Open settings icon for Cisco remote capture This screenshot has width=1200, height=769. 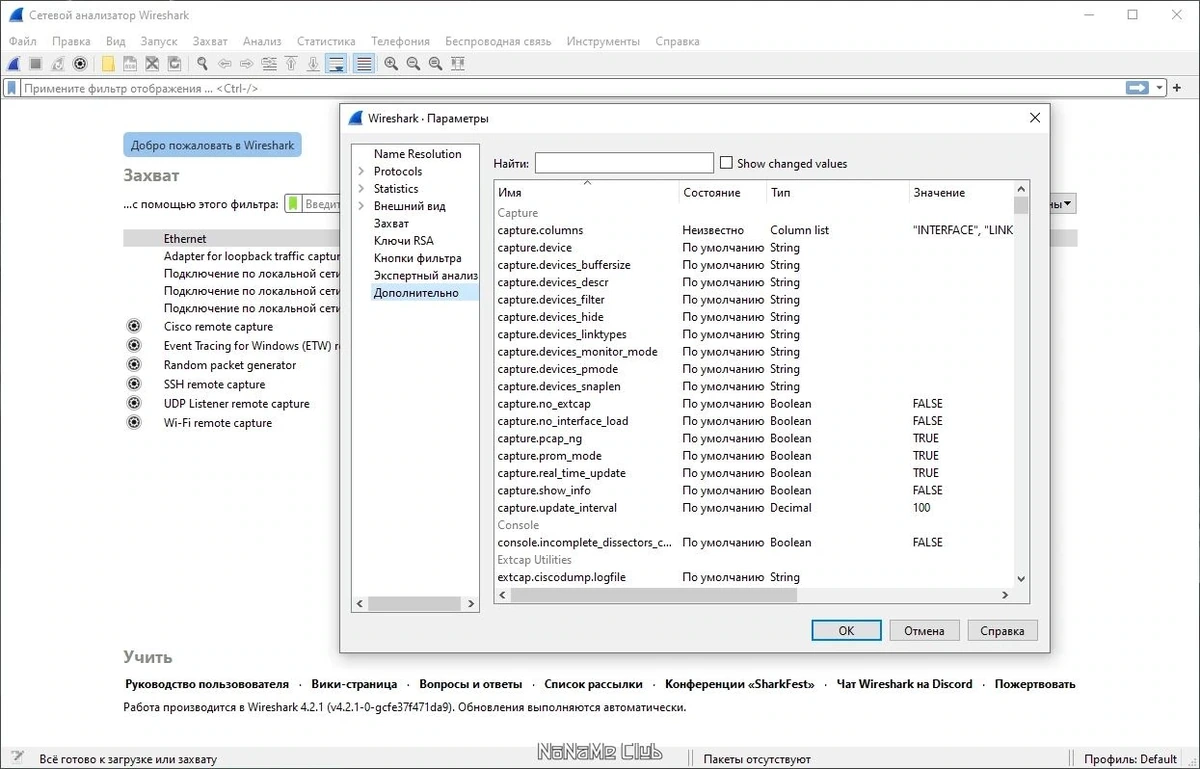pyautogui.click(x=133, y=326)
